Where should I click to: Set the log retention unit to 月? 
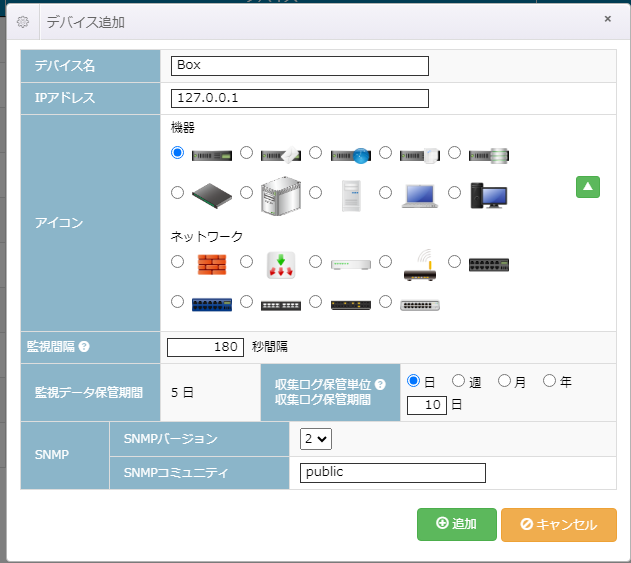504,381
